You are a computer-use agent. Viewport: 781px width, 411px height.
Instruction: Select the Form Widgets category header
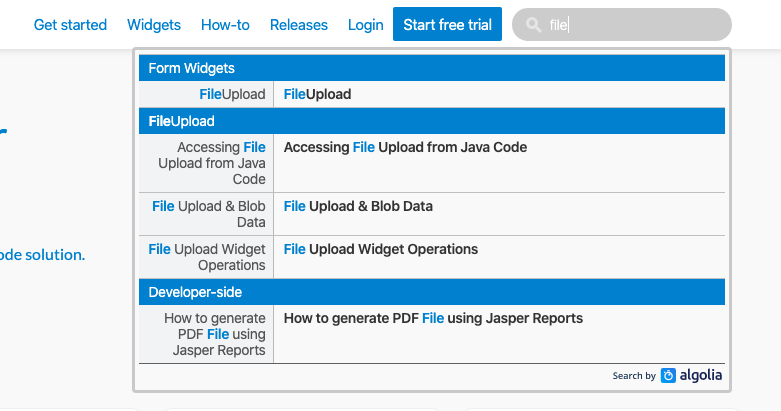click(191, 68)
